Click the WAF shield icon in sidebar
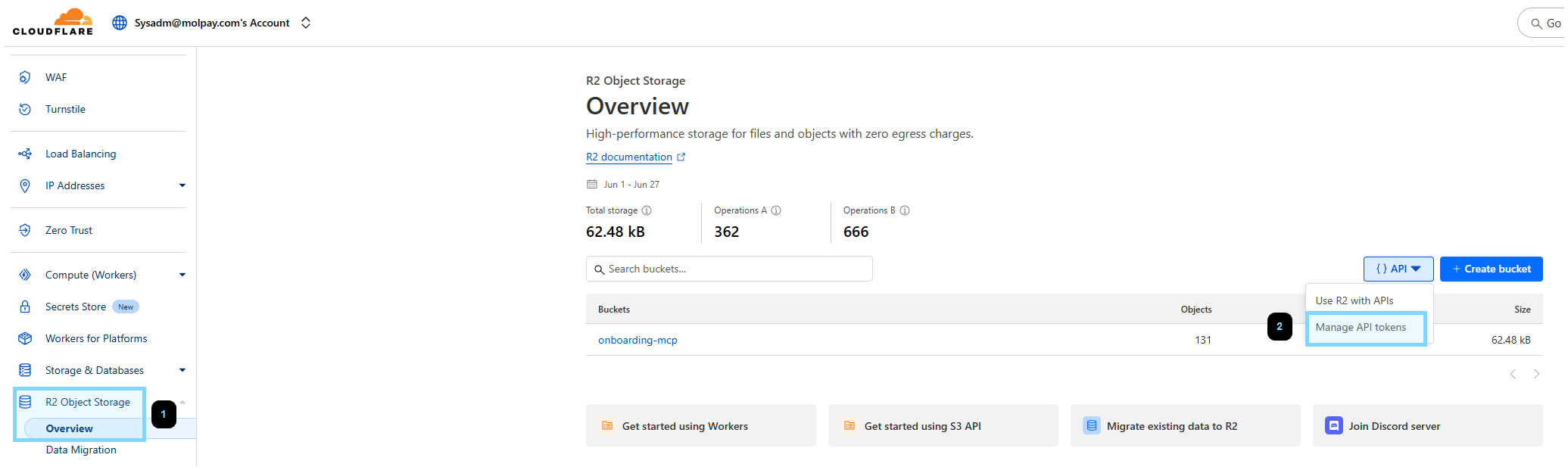The image size is (1568, 470). pos(25,77)
